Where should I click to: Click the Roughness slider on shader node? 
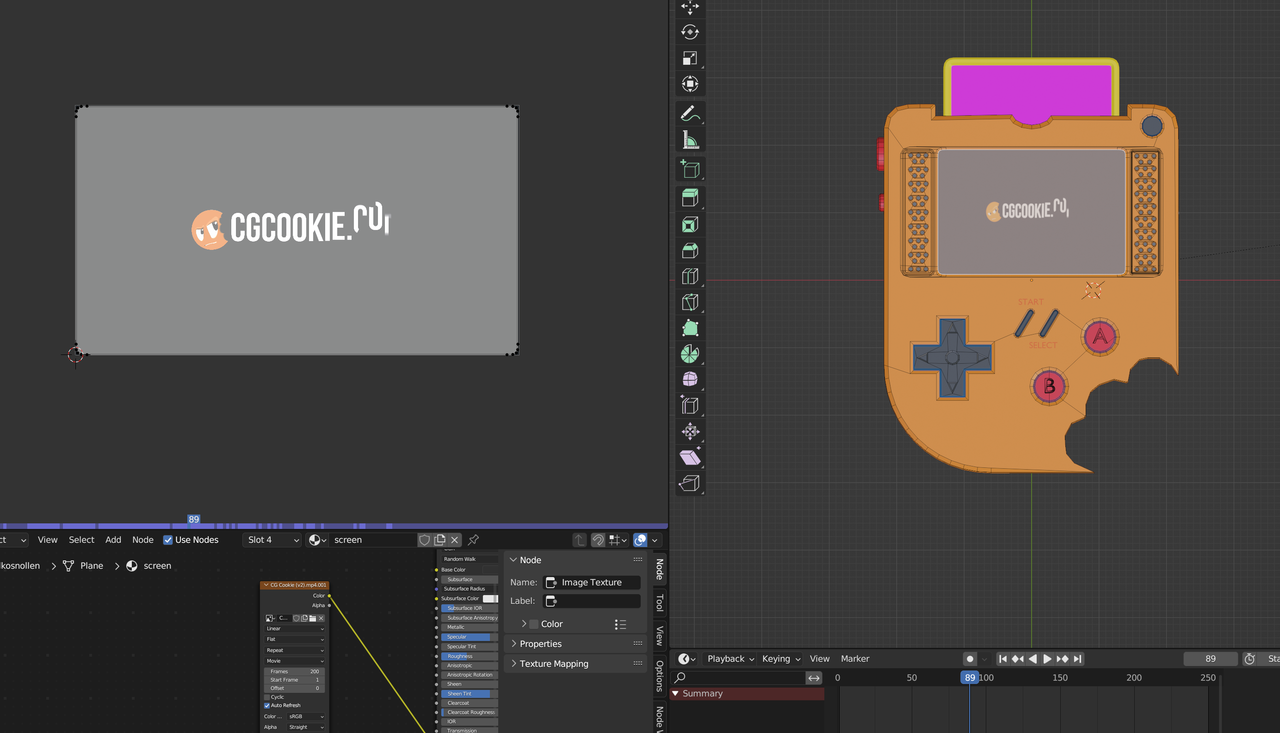click(467, 656)
